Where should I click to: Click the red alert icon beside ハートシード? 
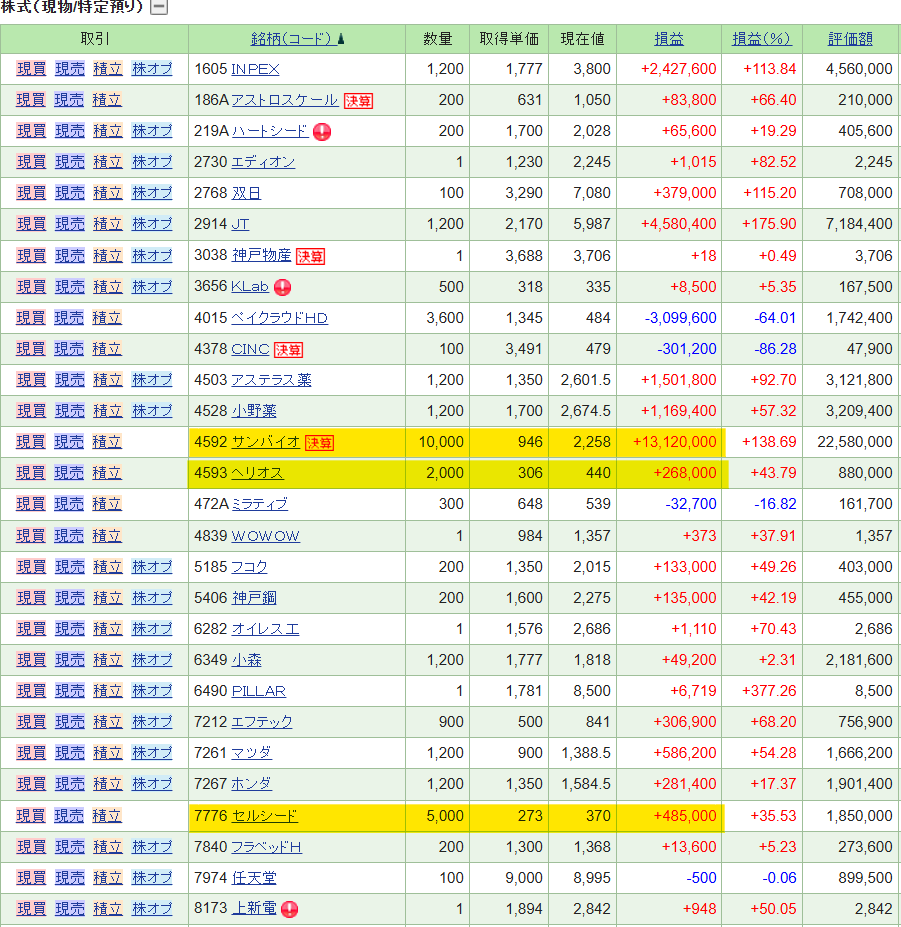pos(322,131)
